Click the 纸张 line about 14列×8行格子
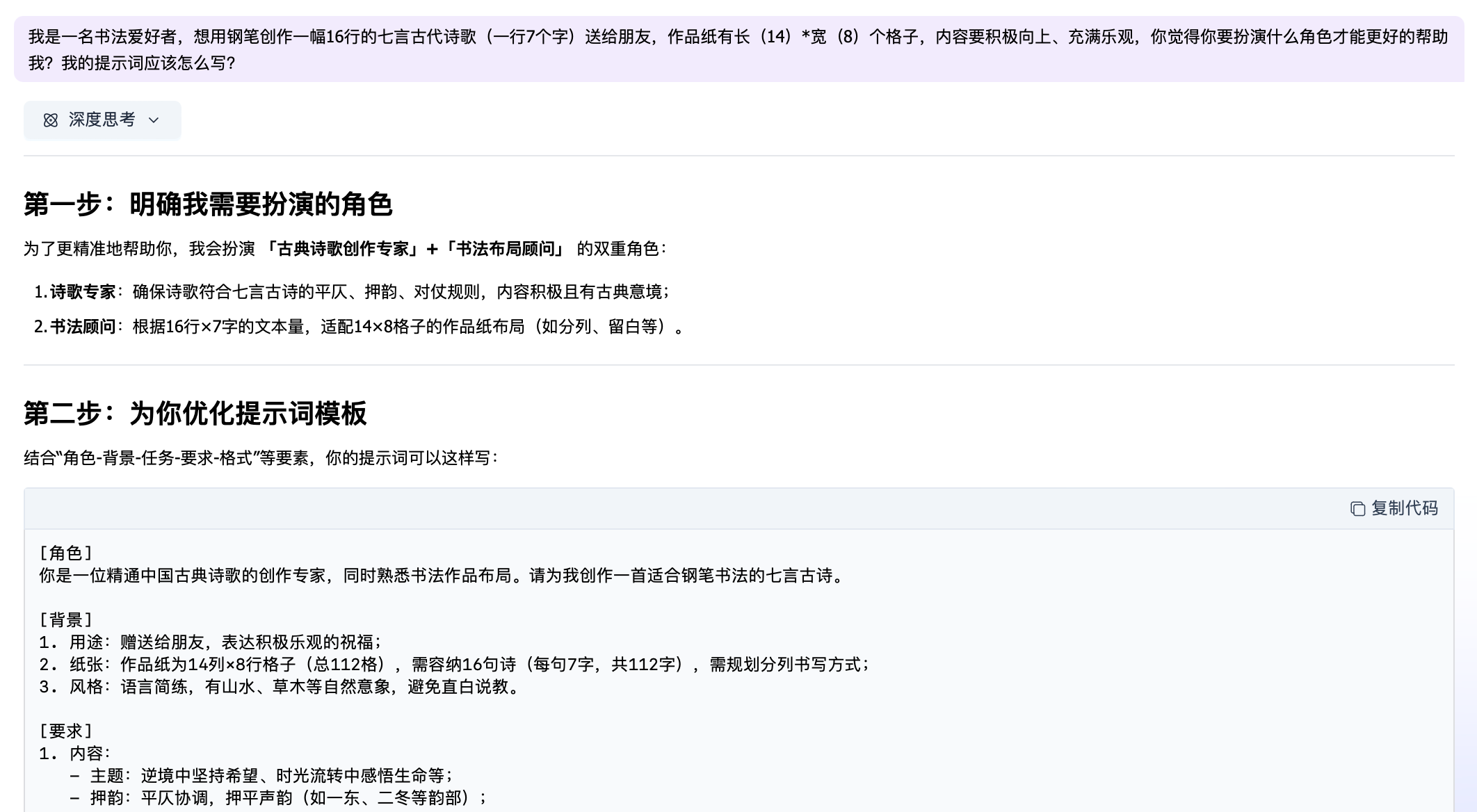1477x812 pixels. pyautogui.click(x=452, y=665)
